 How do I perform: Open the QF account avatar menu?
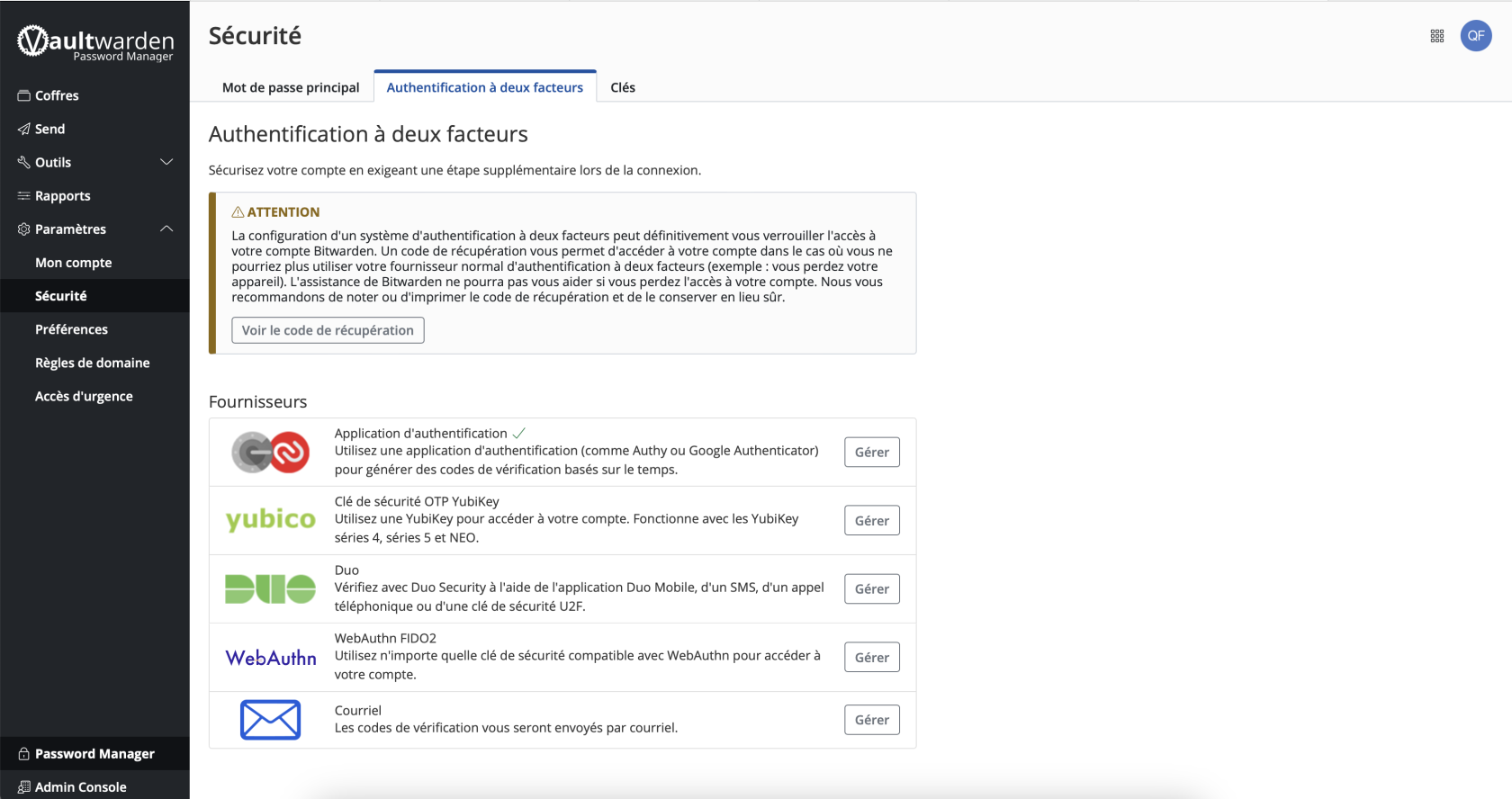(x=1475, y=36)
